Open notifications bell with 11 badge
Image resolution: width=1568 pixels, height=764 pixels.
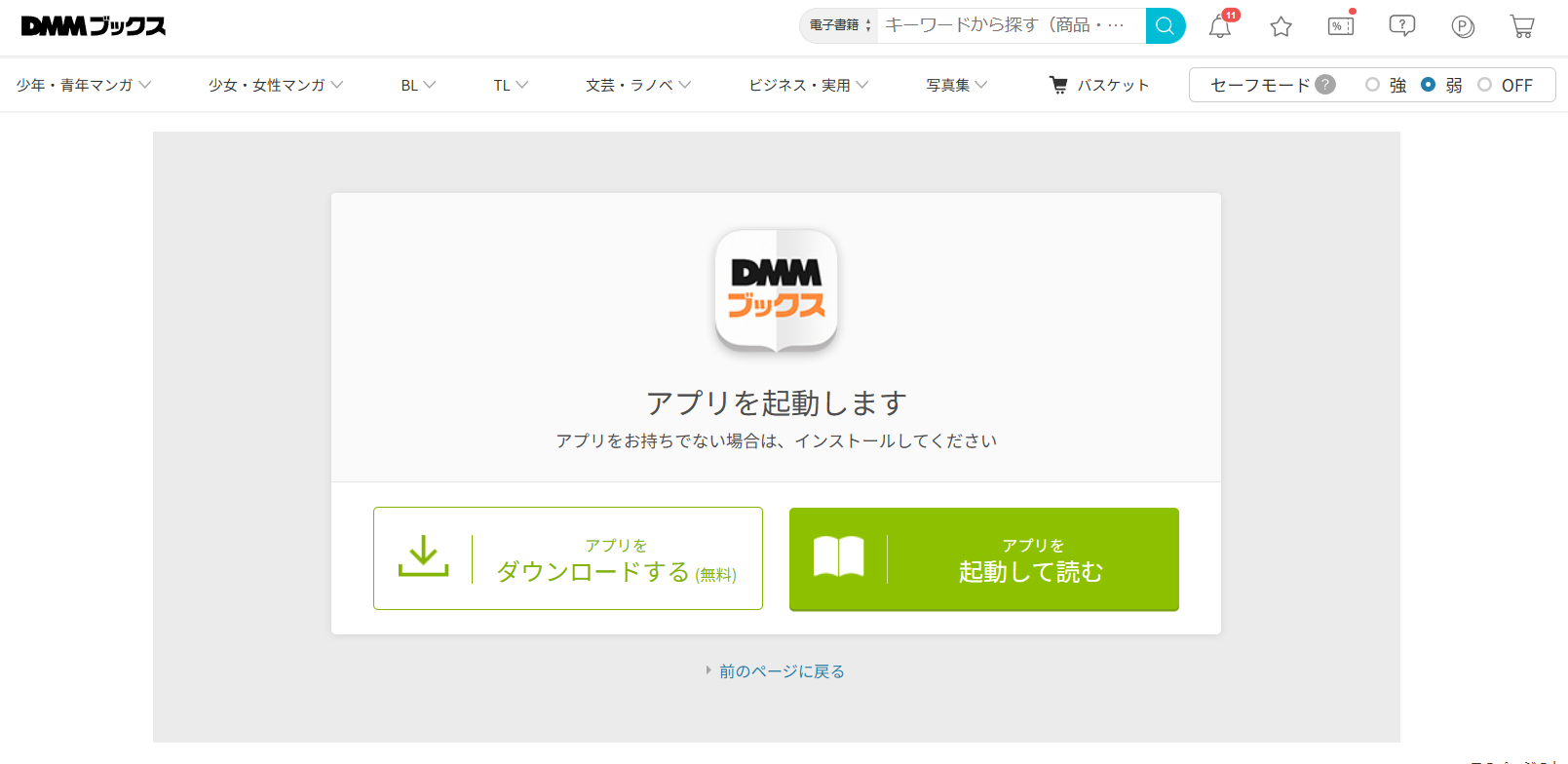[1220, 26]
